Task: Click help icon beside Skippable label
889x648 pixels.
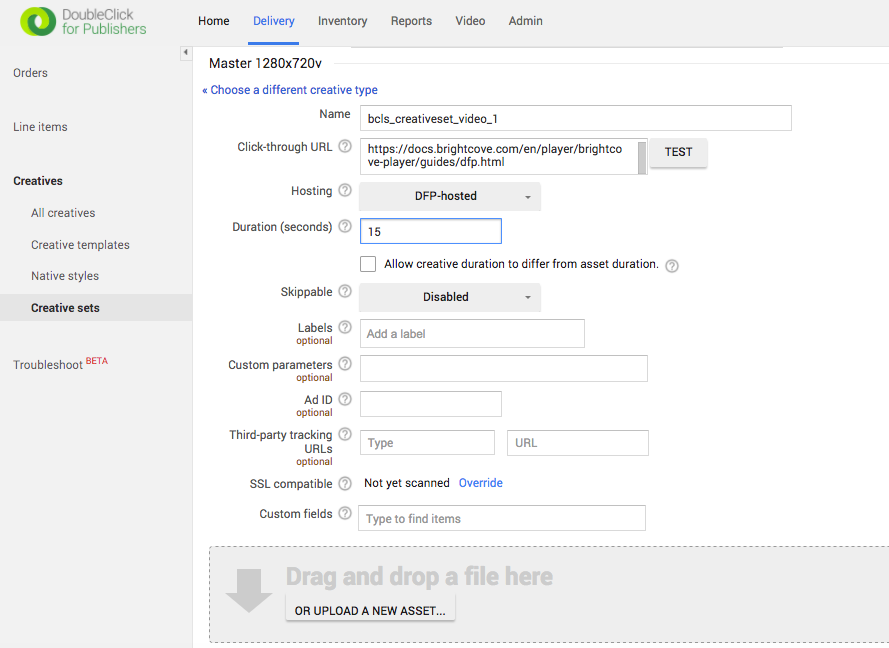Action: [x=345, y=292]
